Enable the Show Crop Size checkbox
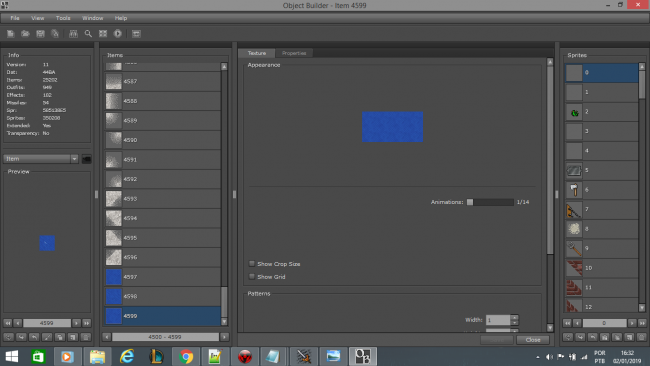The width and height of the screenshot is (650, 366). click(x=252, y=264)
